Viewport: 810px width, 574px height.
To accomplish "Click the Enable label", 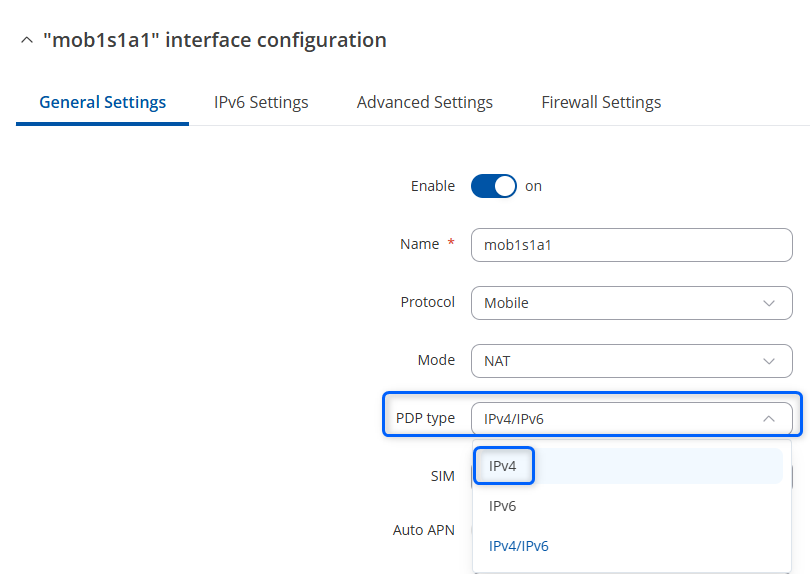I will tap(433, 186).
